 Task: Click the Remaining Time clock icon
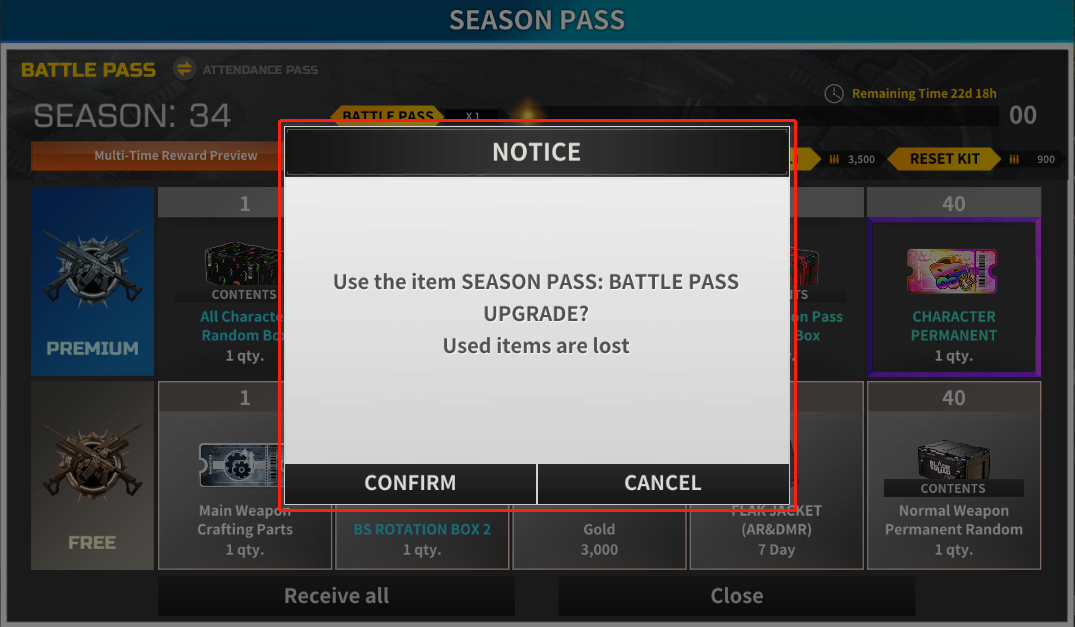834,94
